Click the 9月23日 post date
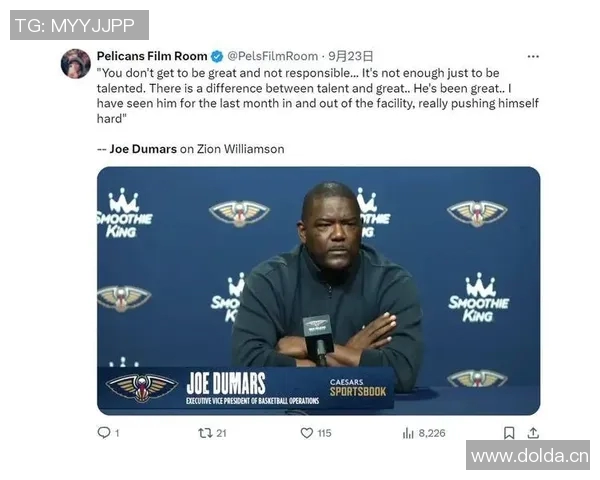The height and width of the screenshot is (480, 600). 351,56
